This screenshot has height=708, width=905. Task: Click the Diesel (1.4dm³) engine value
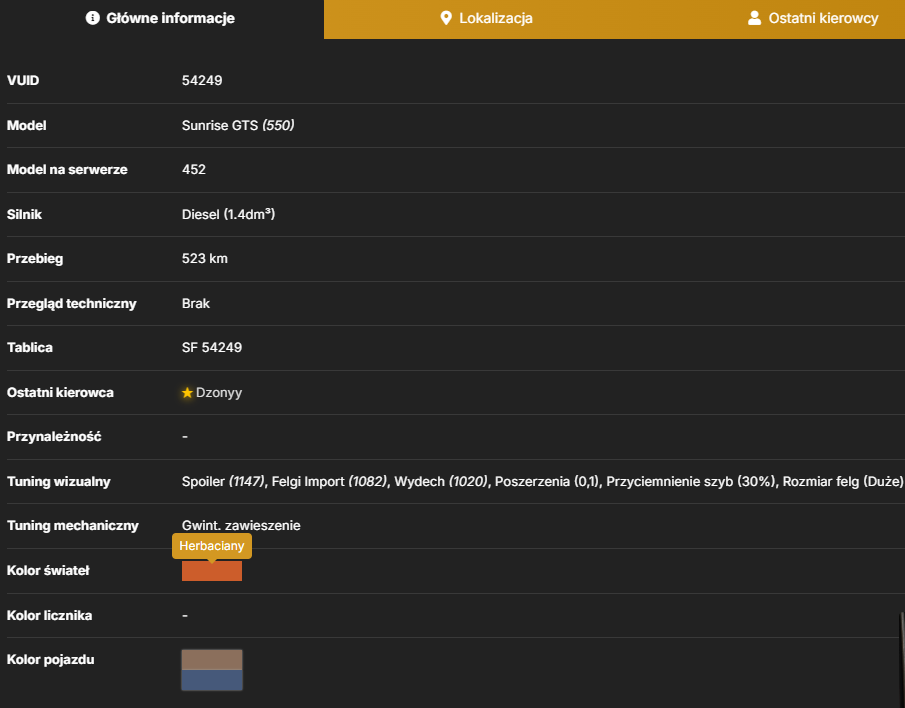click(229, 214)
